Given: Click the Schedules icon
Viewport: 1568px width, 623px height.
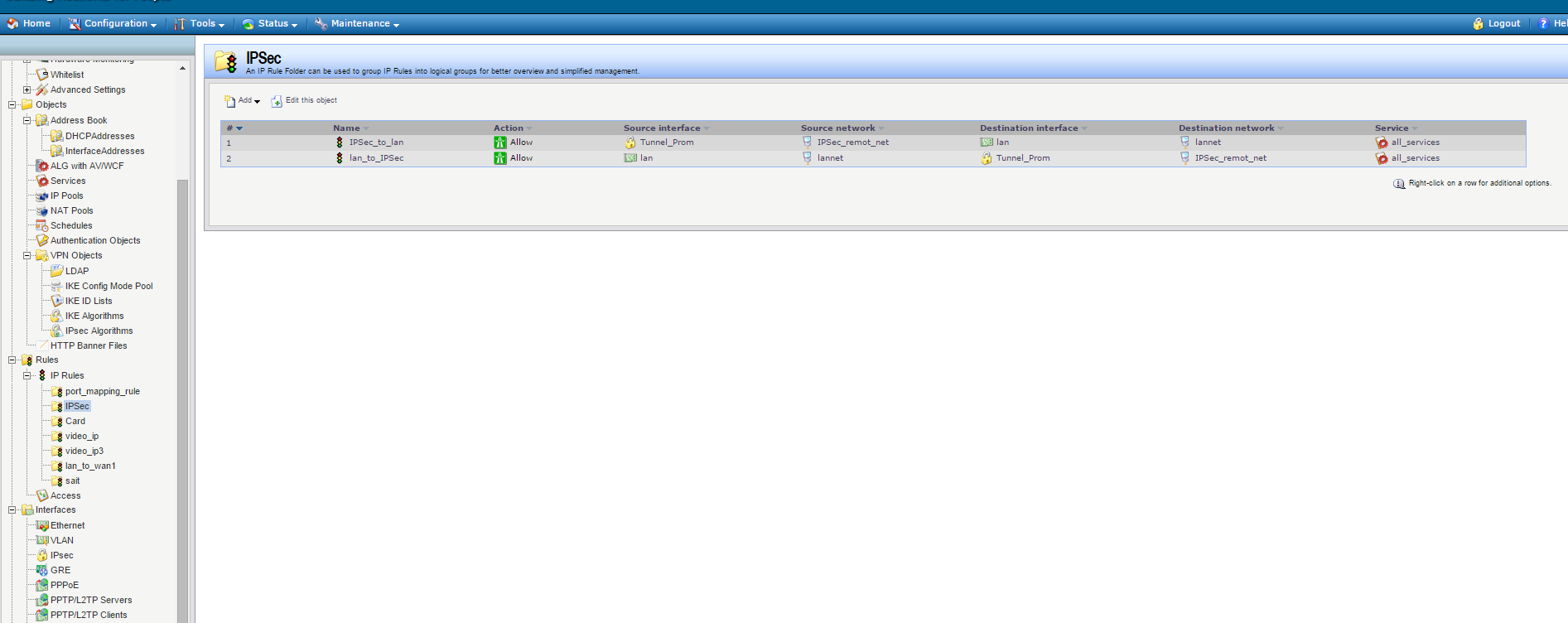Looking at the screenshot, I should point(42,225).
